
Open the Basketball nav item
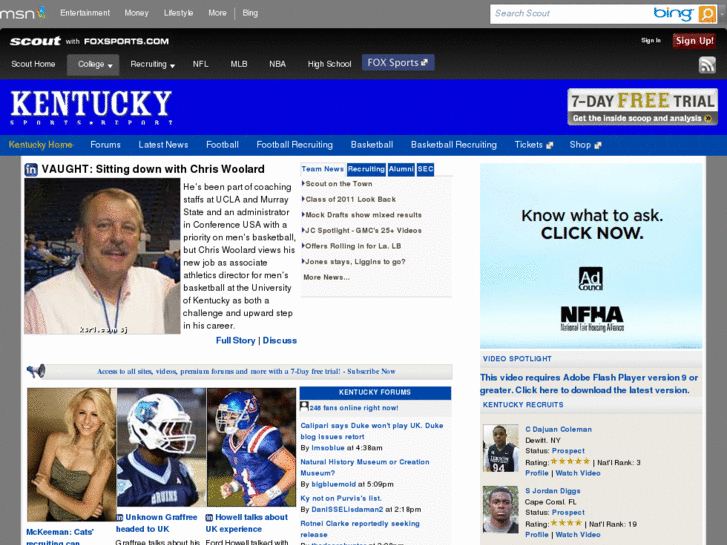(372, 145)
